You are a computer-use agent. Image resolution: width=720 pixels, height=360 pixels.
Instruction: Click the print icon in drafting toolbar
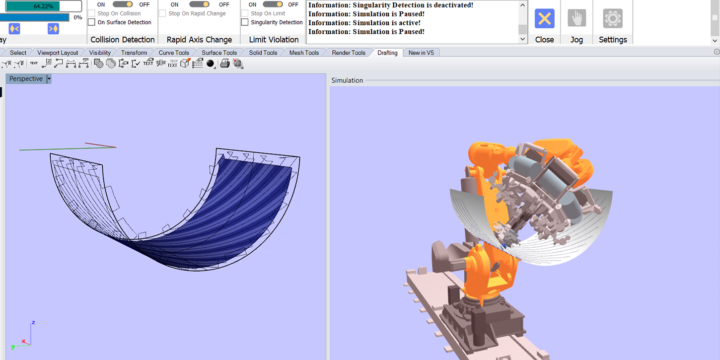[x=225, y=63]
